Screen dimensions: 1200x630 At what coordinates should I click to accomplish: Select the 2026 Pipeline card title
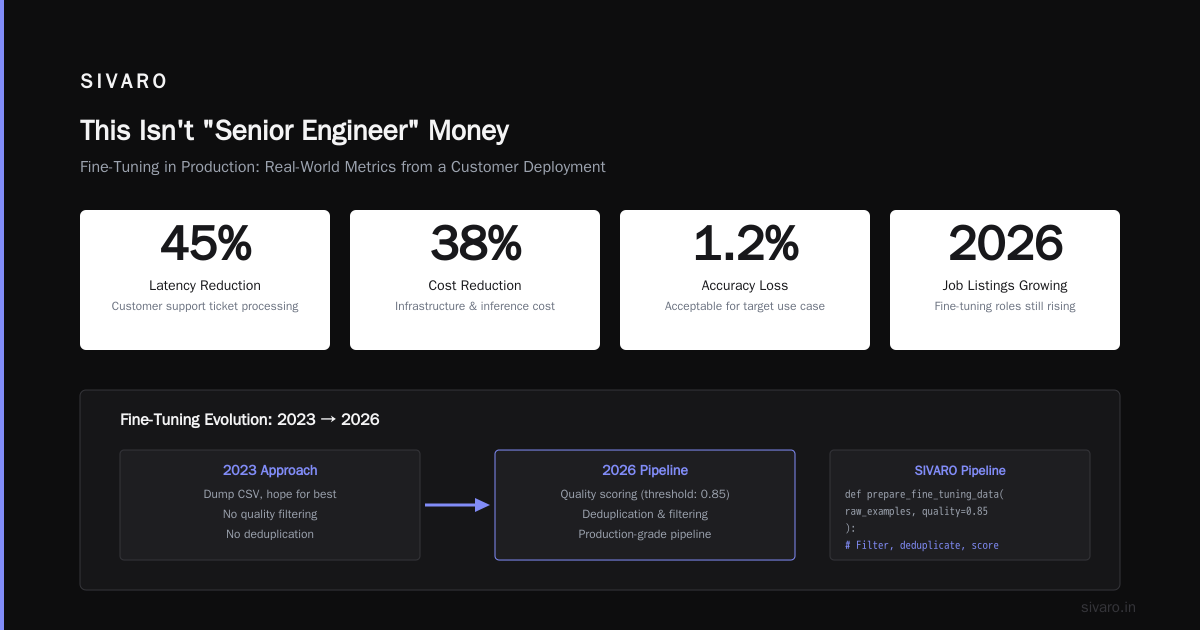pyautogui.click(x=645, y=470)
